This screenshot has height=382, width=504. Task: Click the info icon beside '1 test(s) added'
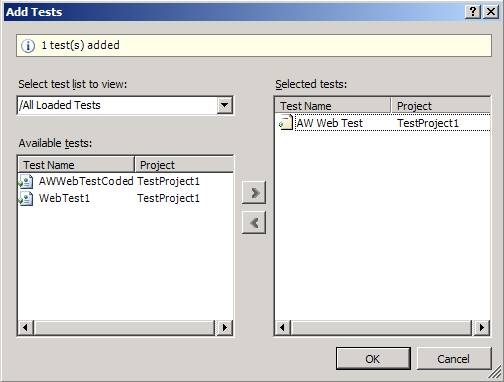[28, 45]
